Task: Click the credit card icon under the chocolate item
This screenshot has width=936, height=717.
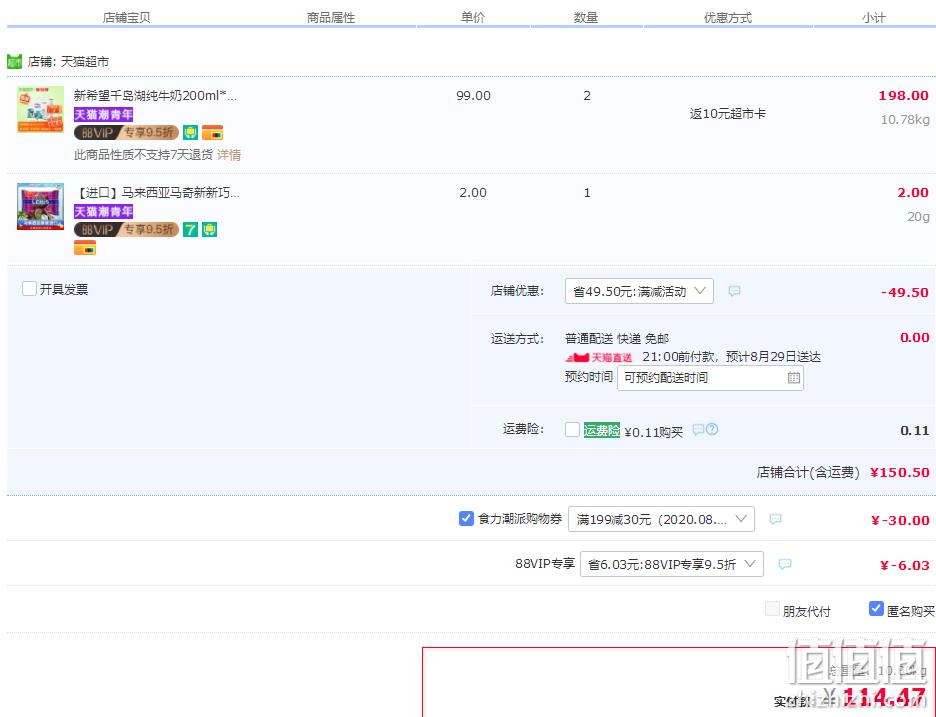Action: [x=85, y=247]
